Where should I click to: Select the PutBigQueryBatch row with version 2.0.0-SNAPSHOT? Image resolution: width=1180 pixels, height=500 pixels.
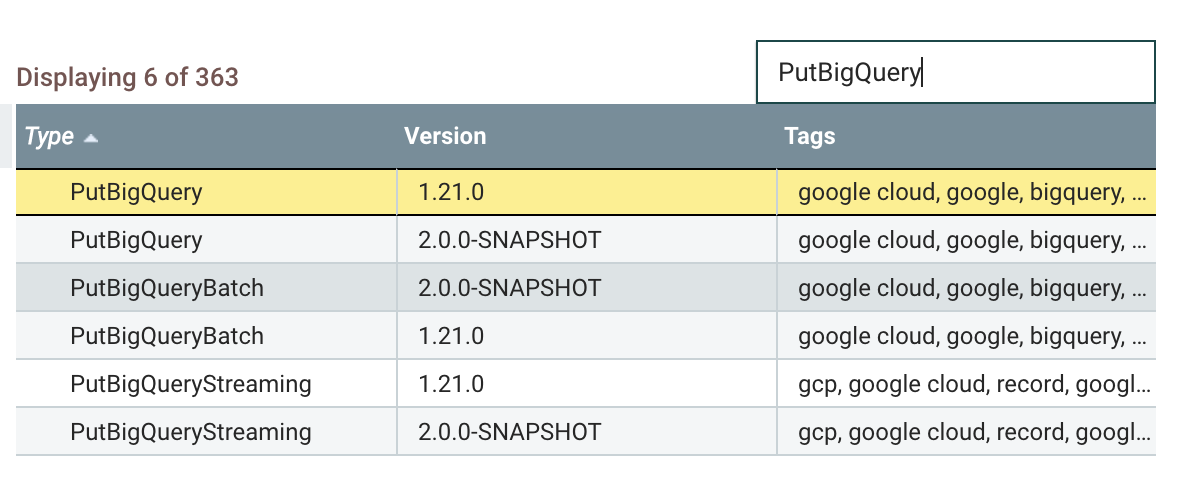click(x=585, y=288)
